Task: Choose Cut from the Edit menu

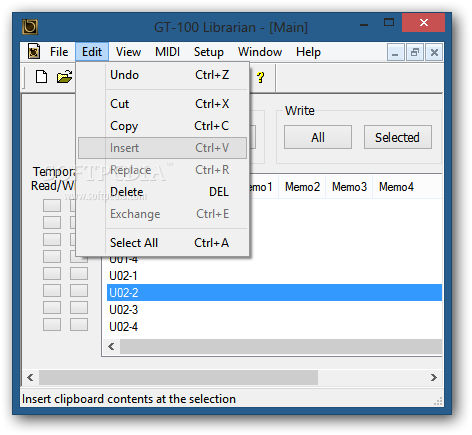Action: click(x=163, y=104)
